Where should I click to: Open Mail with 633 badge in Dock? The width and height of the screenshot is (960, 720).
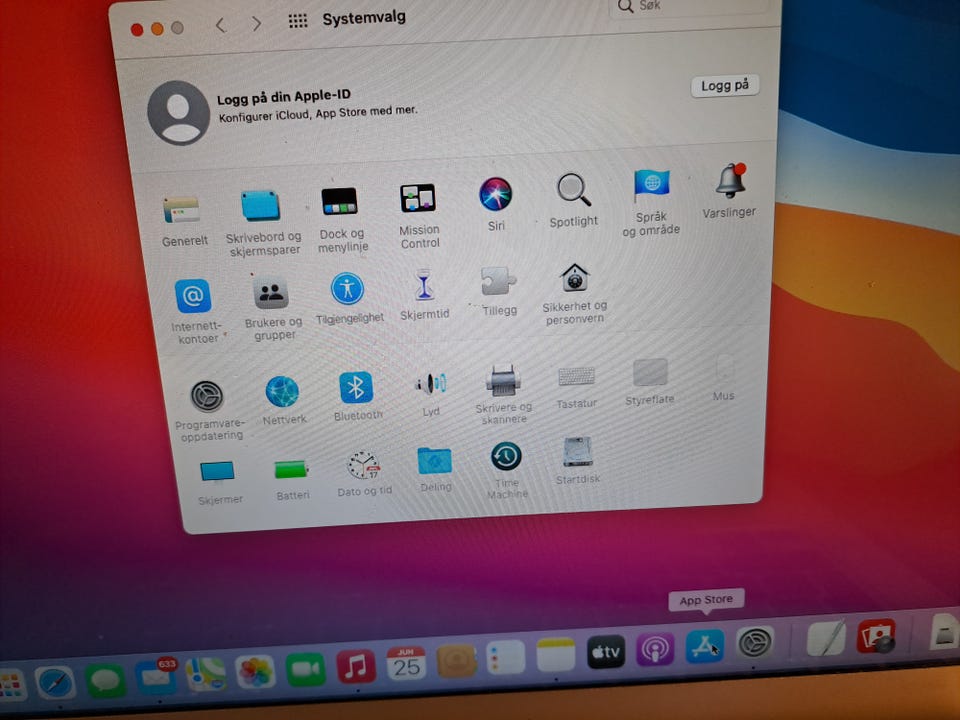[156, 675]
